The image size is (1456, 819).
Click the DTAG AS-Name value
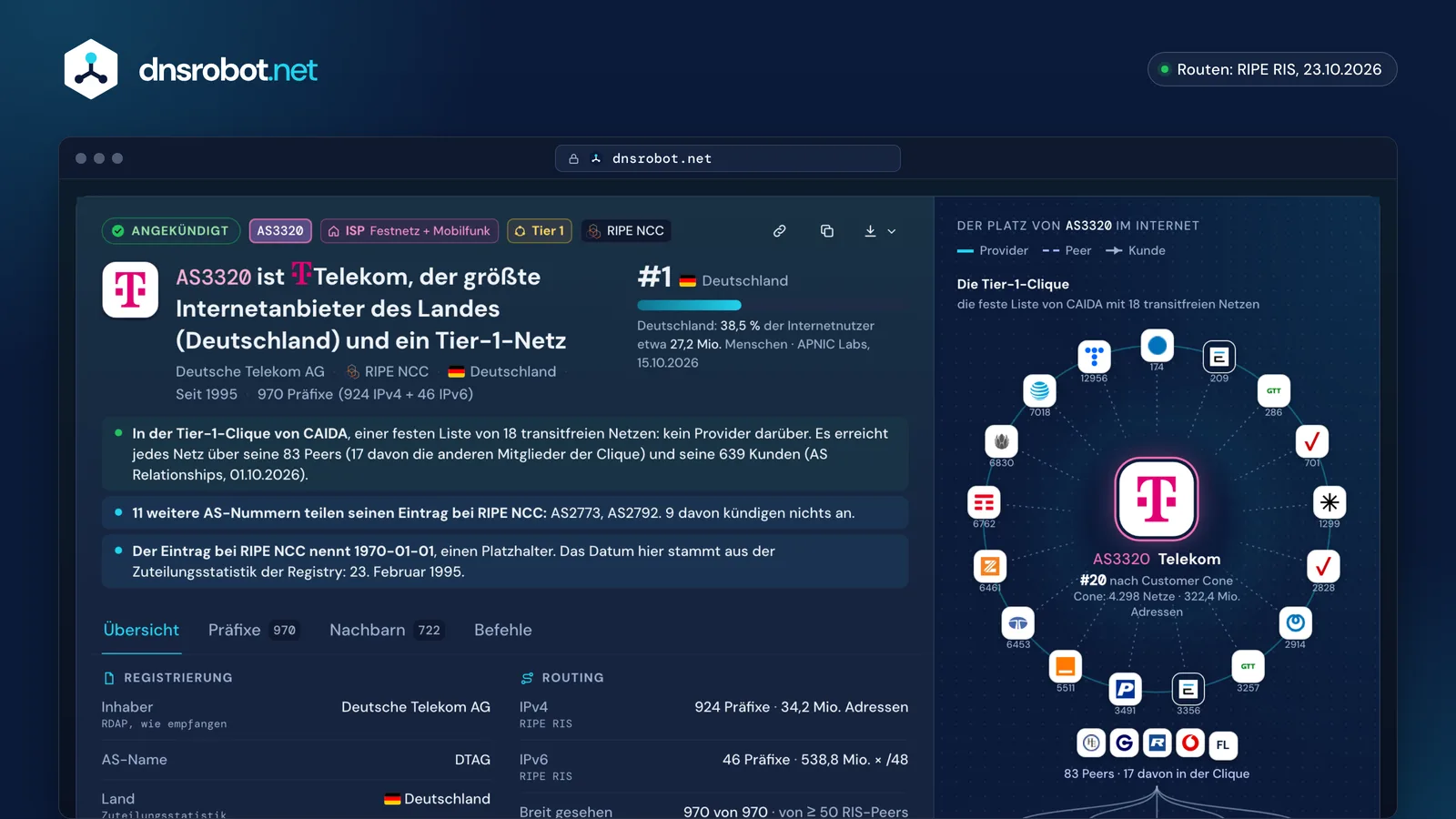472,760
